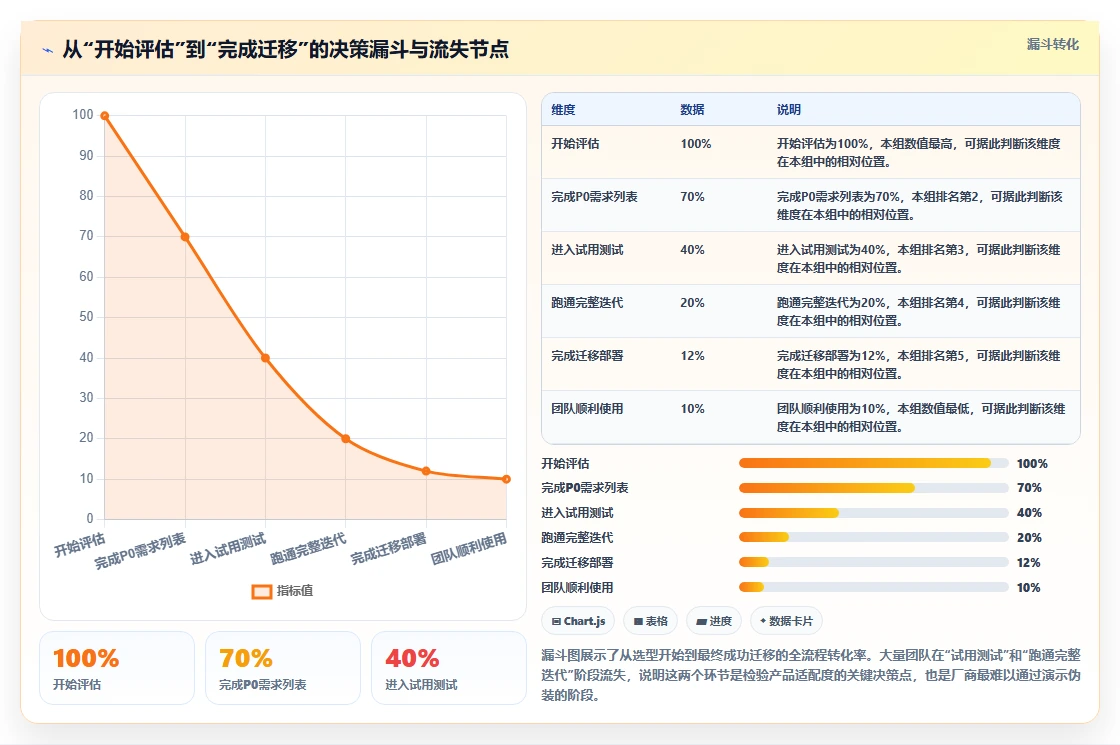The width and height of the screenshot is (1120, 745).
Task: Click the 开始评估 progress bar at 100%
Action: pyautogui.click(x=874, y=464)
